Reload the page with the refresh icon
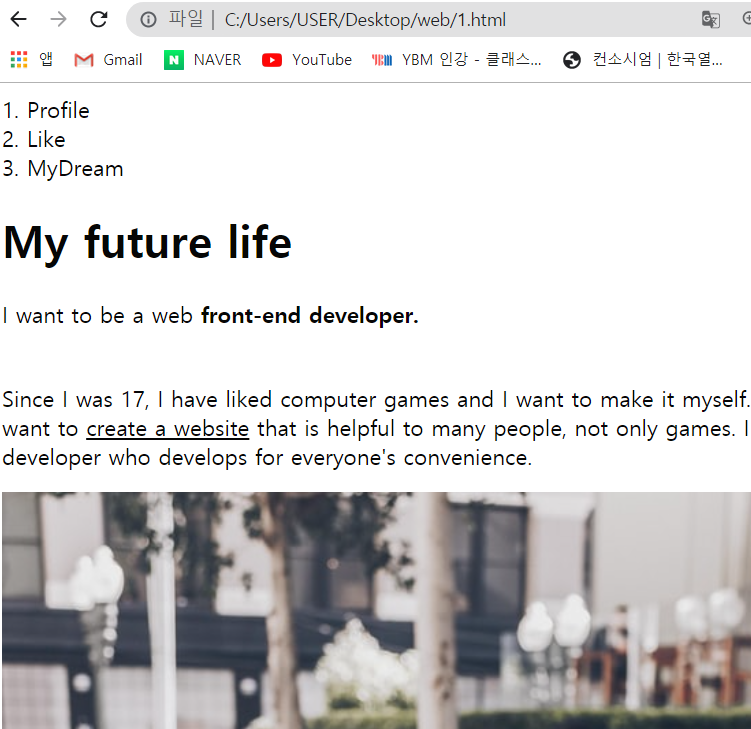Image resolution: width=751 pixels, height=729 pixels. (99, 20)
